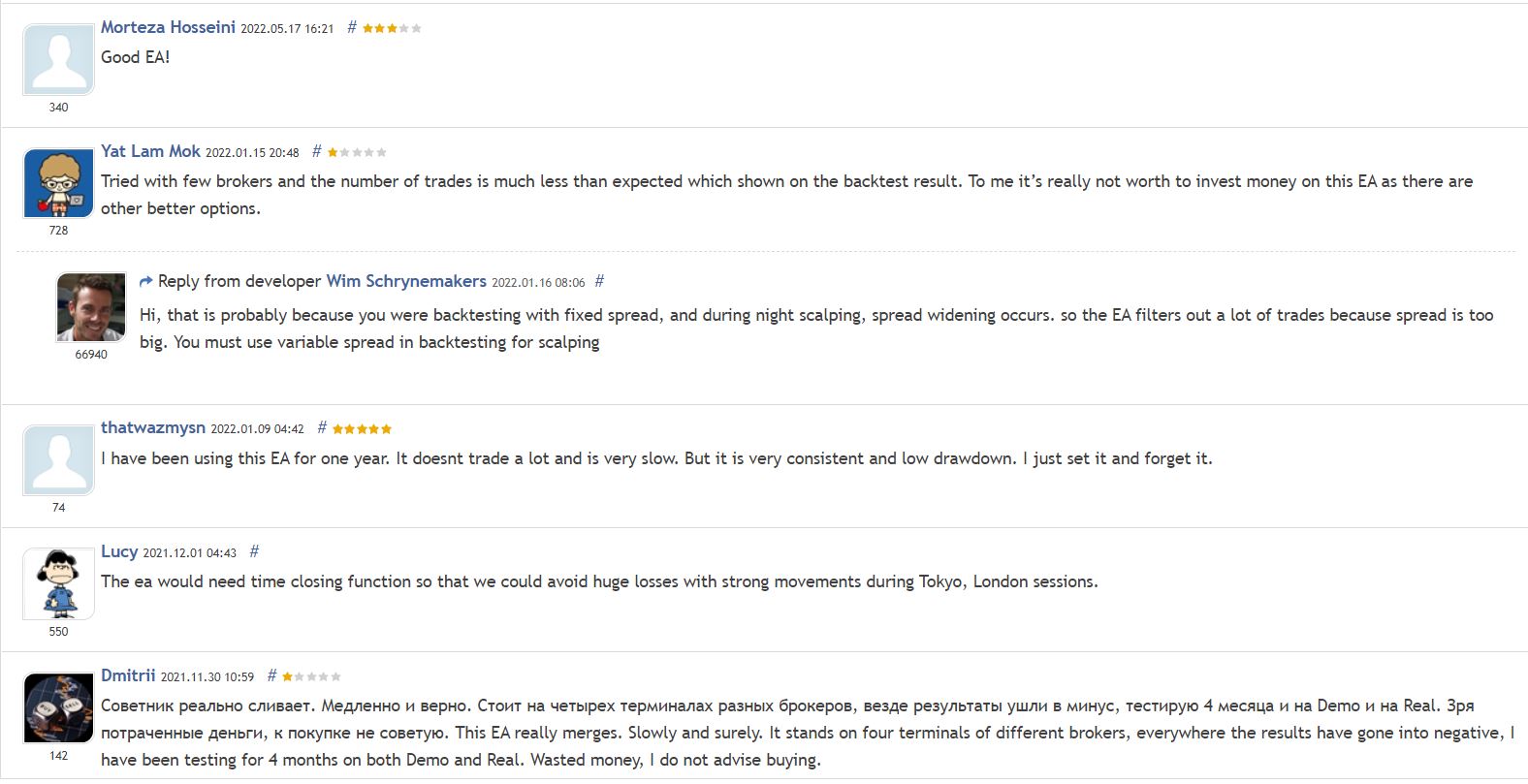Open Lucy's profile
This screenshot has width=1528, height=784.
pyautogui.click(x=120, y=550)
